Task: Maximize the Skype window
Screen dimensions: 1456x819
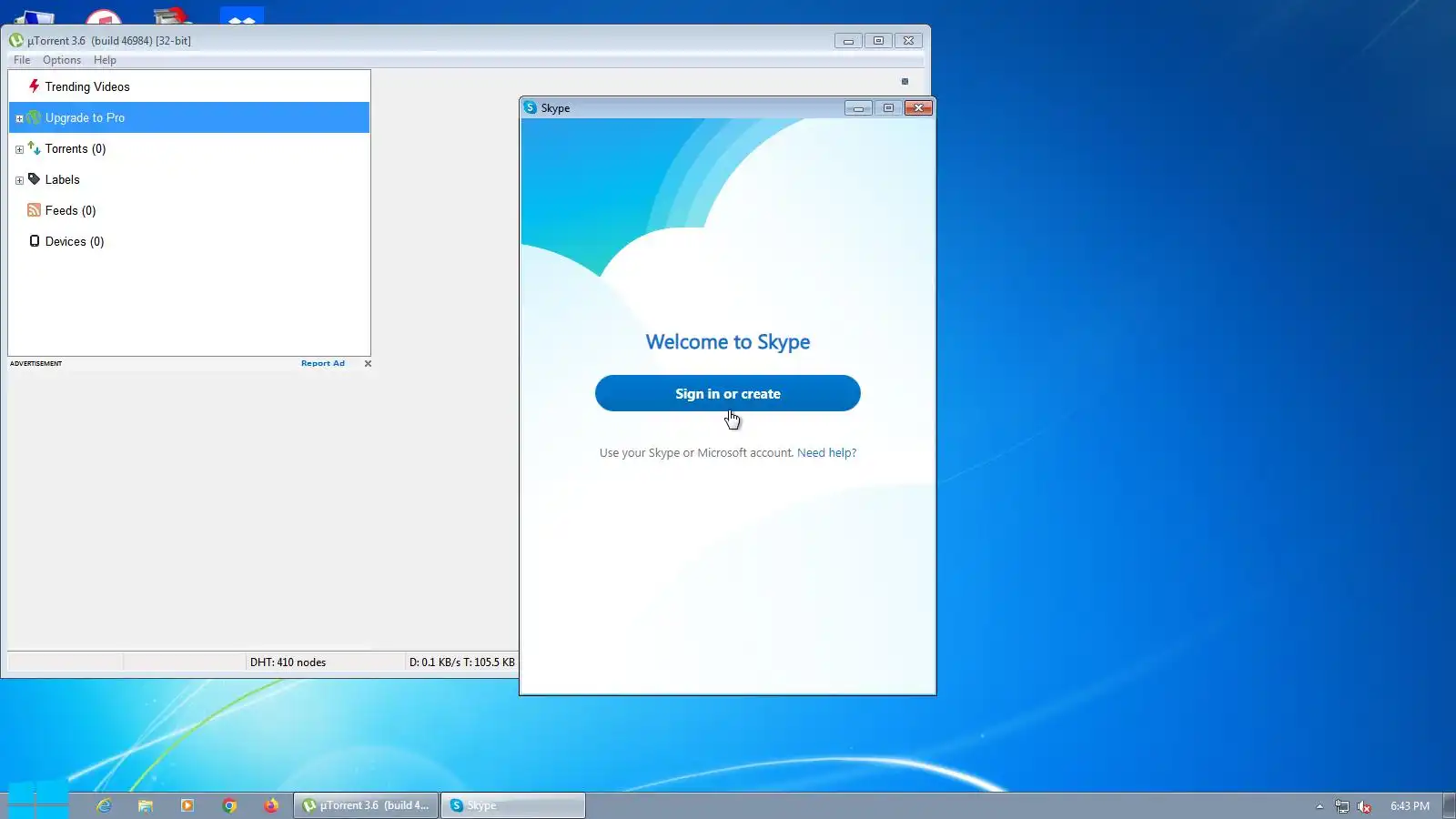Action: coord(888,108)
